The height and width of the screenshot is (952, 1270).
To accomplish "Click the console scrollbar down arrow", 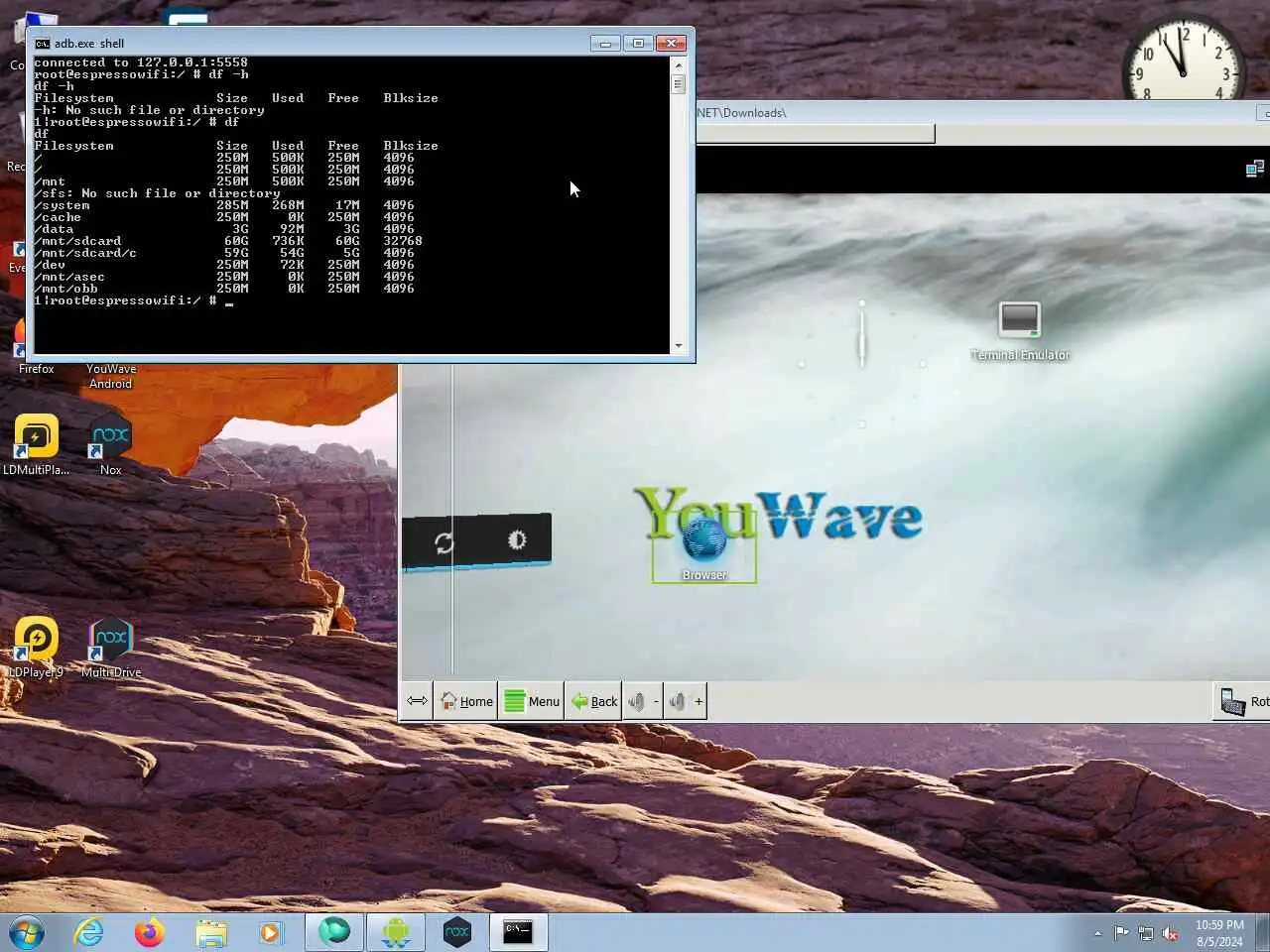I will [679, 346].
